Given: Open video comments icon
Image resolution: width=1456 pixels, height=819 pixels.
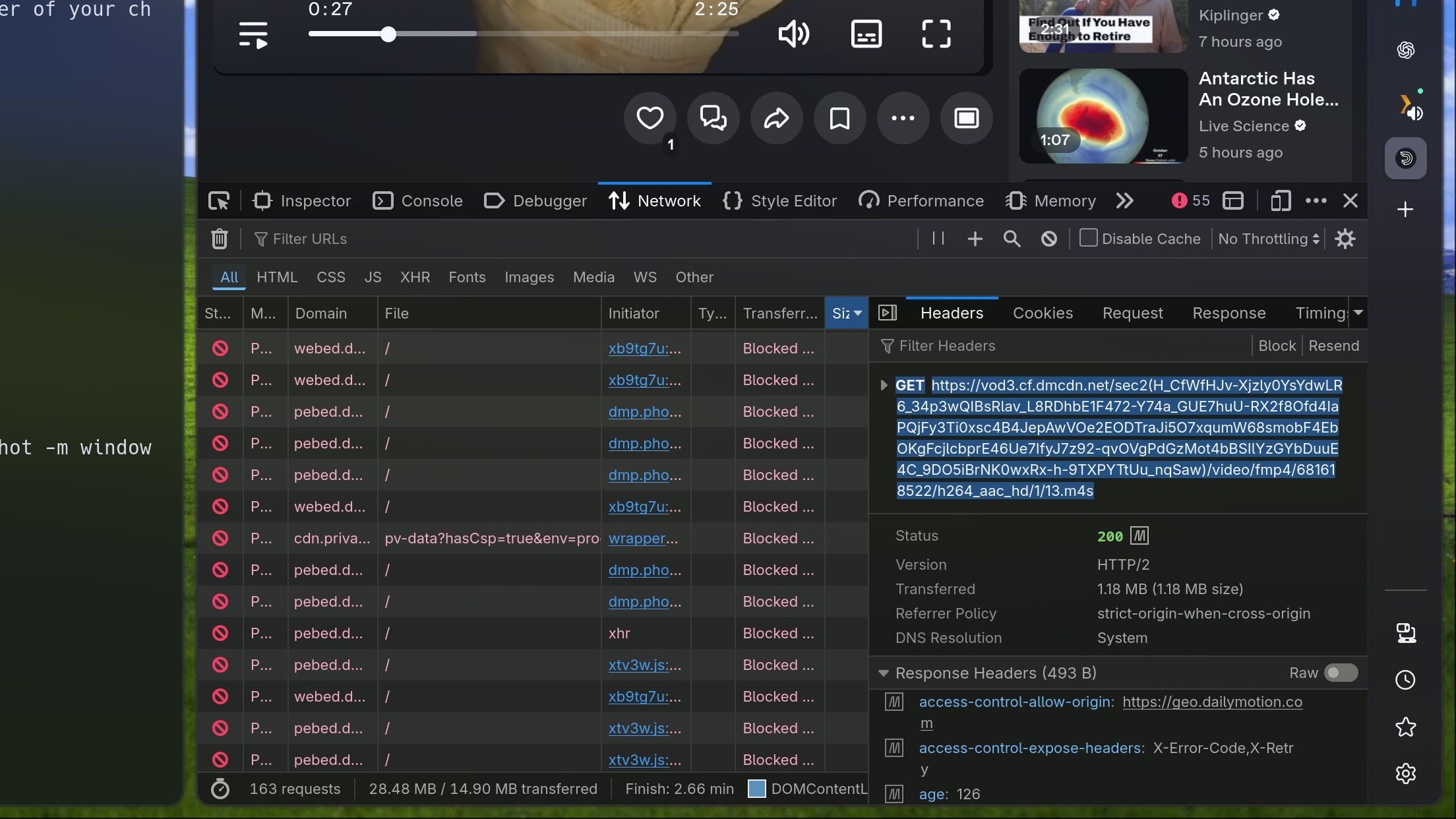Looking at the screenshot, I should [713, 119].
